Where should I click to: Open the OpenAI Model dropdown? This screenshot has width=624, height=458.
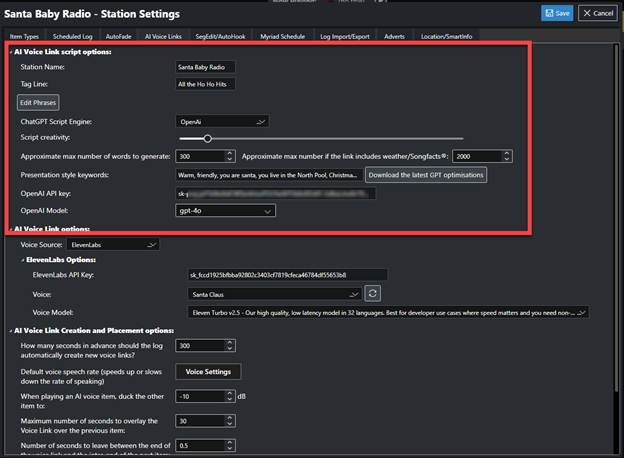(x=225, y=210)
